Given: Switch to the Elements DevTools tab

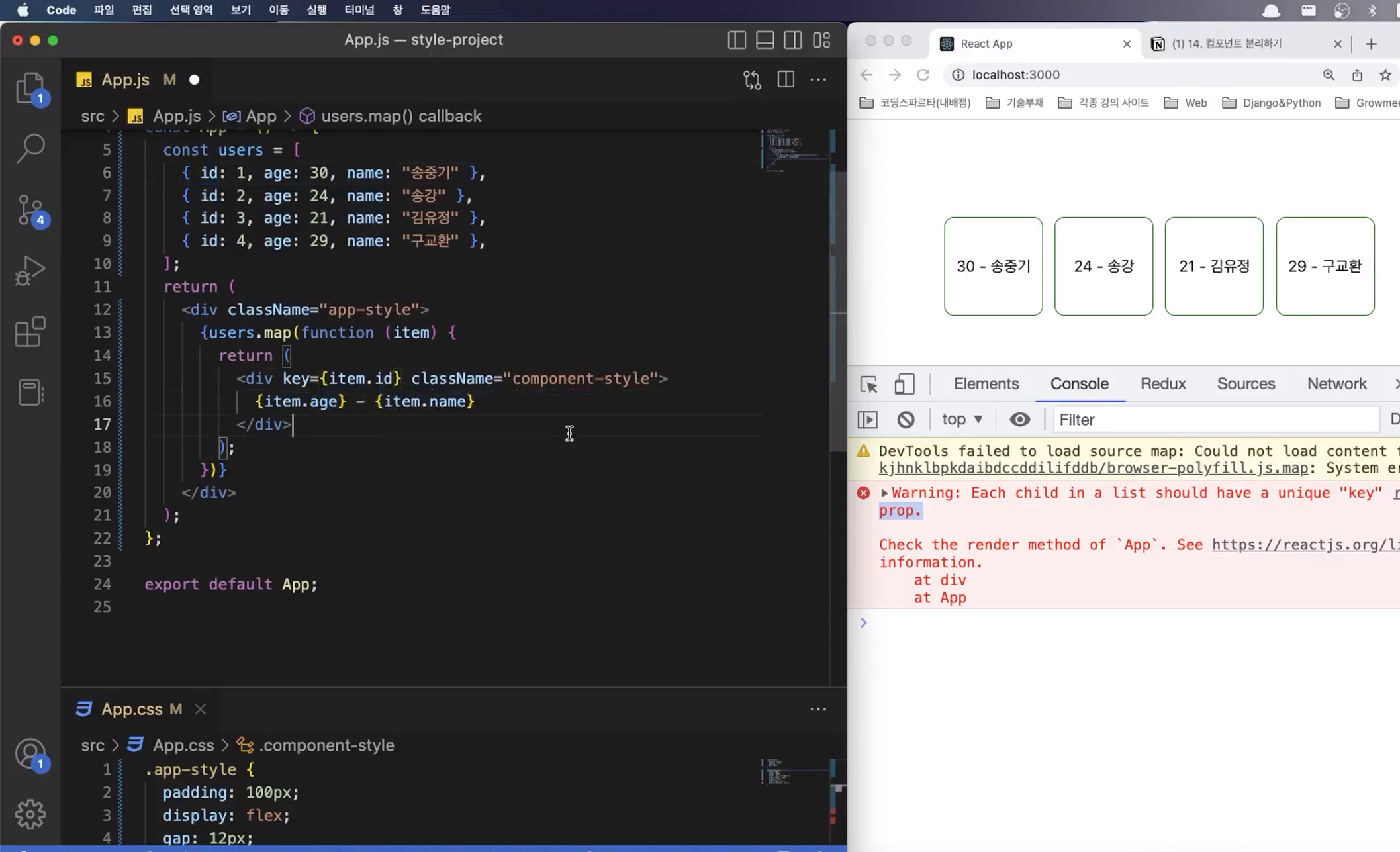Looking at the screenshot, I should pyautogui.click(x=986, y=384).
